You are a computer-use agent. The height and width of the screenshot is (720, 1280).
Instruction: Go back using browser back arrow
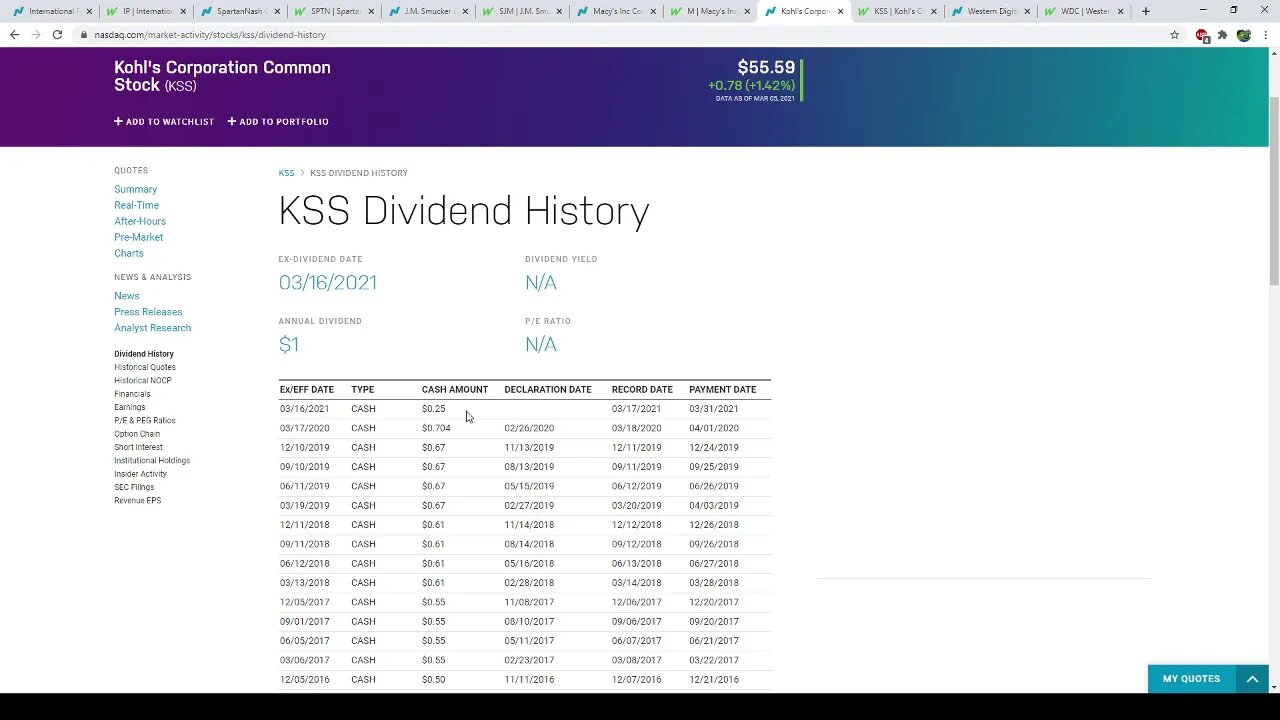click(x=14, y=34)
